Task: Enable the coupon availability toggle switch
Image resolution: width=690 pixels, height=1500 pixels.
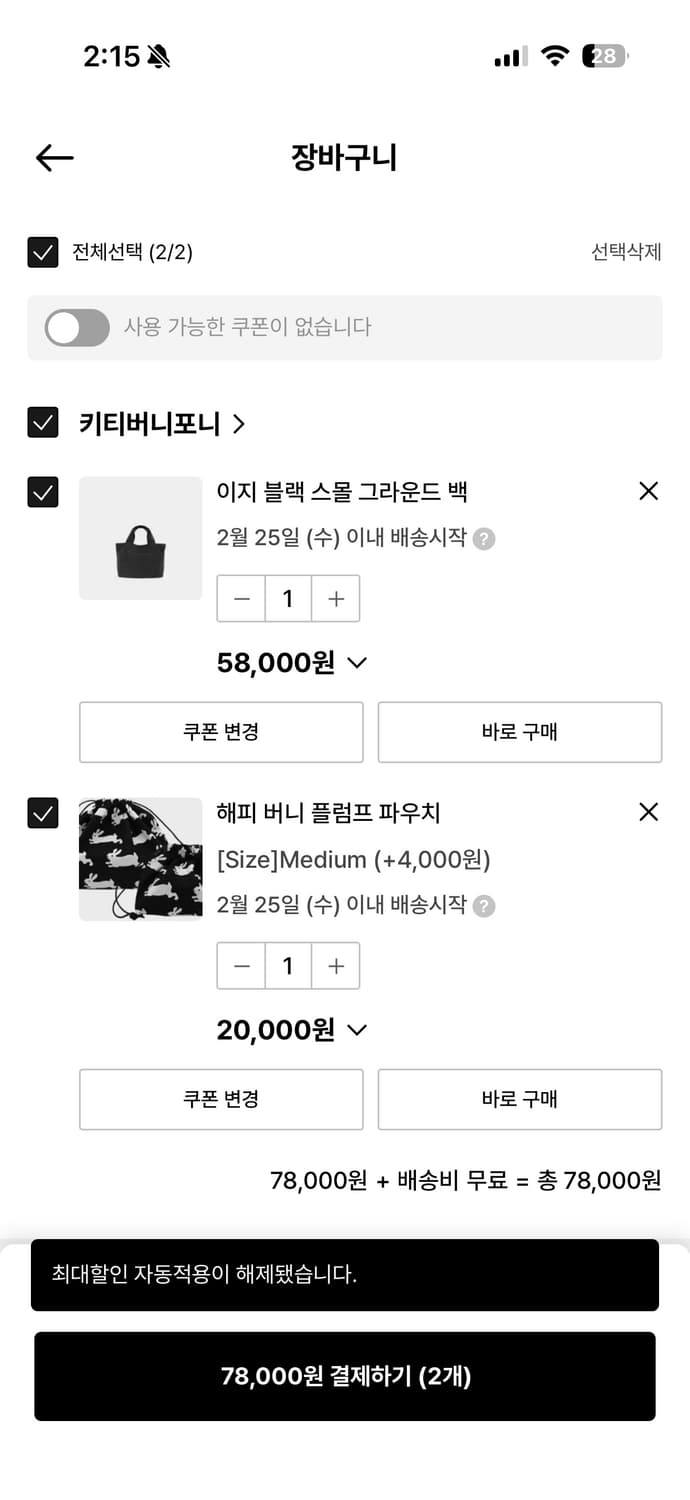Action: point(77,328)
